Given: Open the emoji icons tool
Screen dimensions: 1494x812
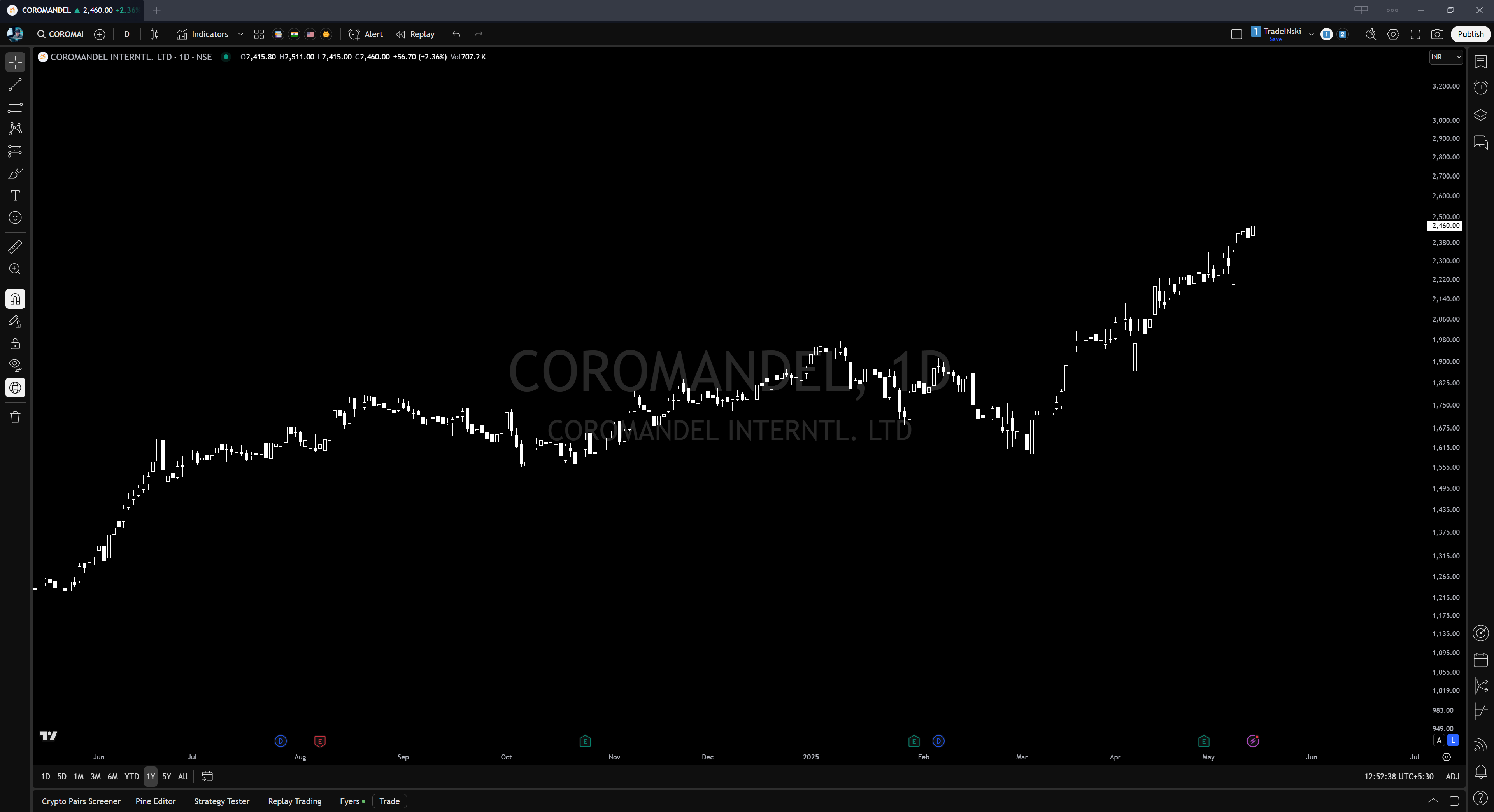Looking at the screenshot, I should (x=15, y=217).
